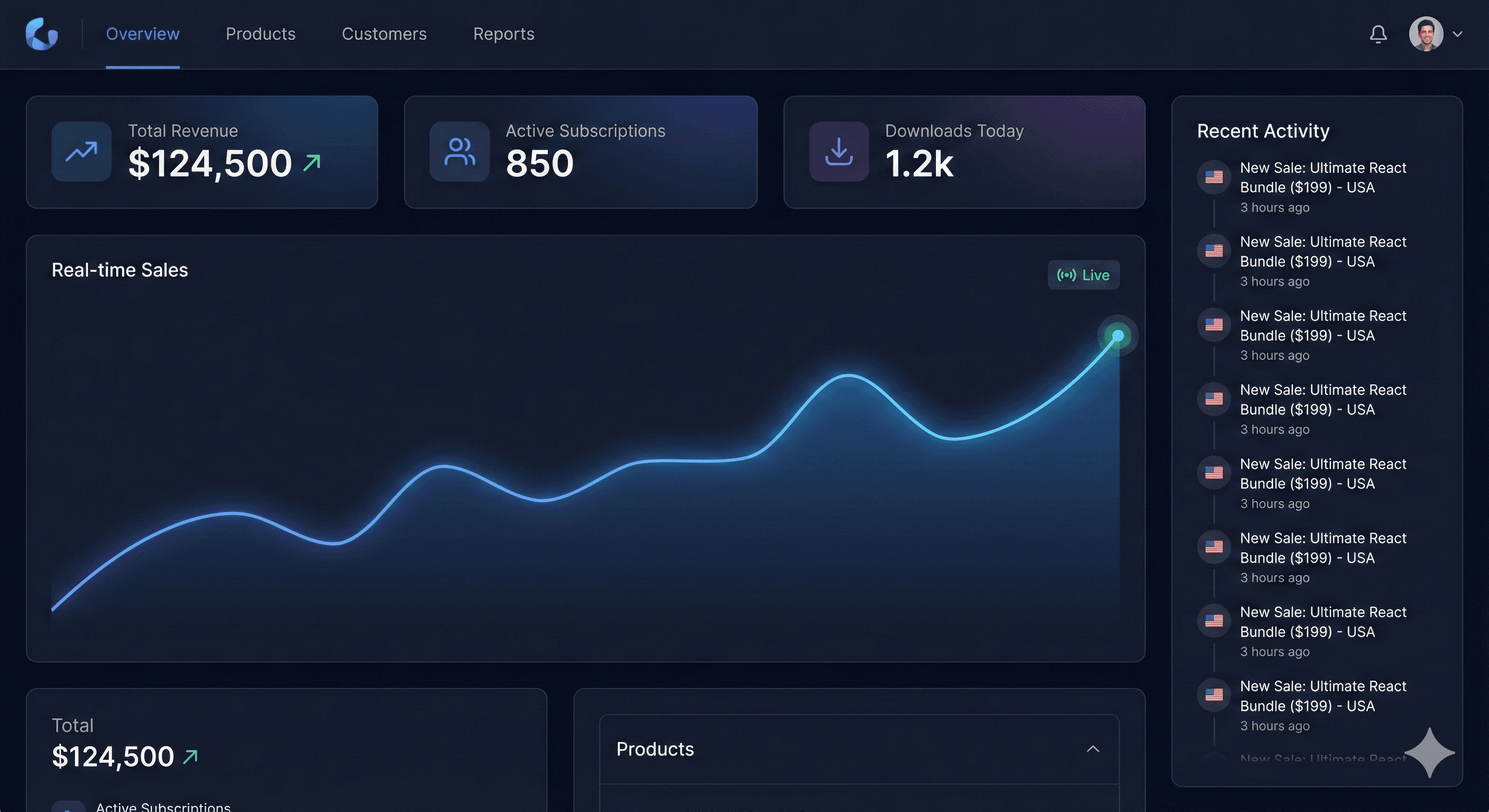Click the Active Subscriptions users icon
This screenshot has width=1489, height=812.
click(459, 152)
